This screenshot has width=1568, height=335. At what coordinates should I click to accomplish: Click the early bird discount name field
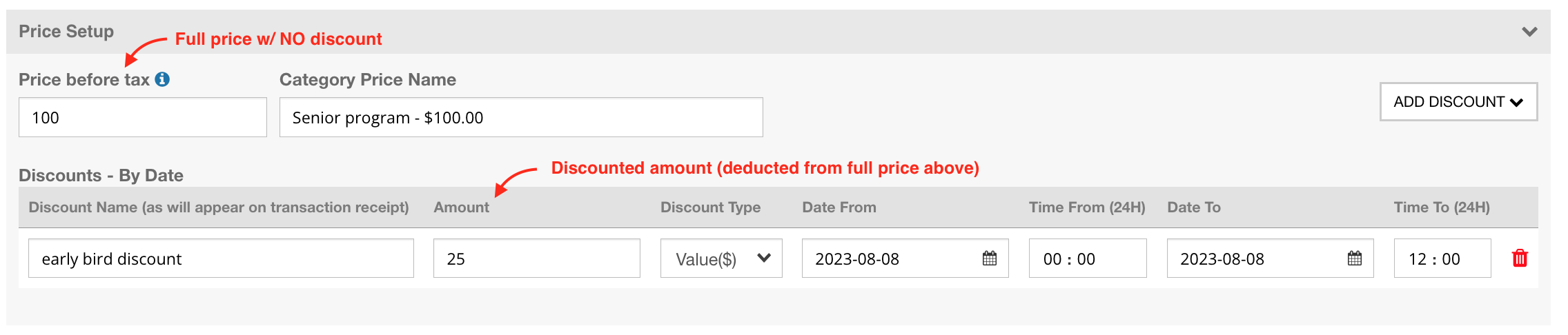pos(221,258)
